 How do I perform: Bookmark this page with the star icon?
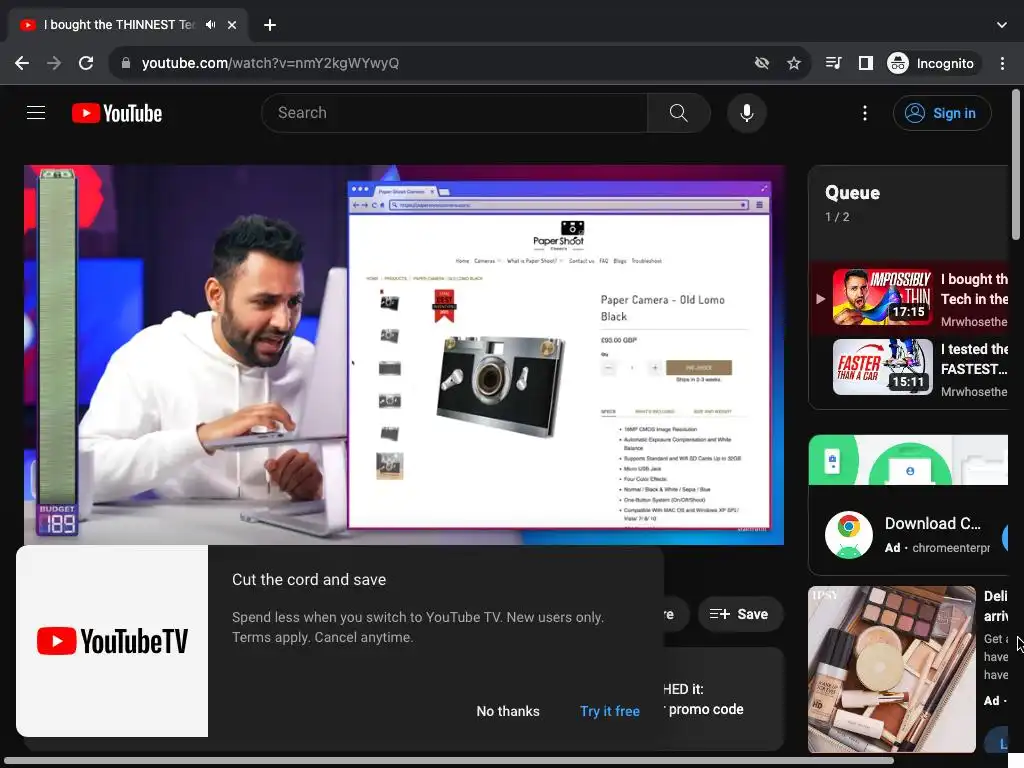tap(793, 63)
